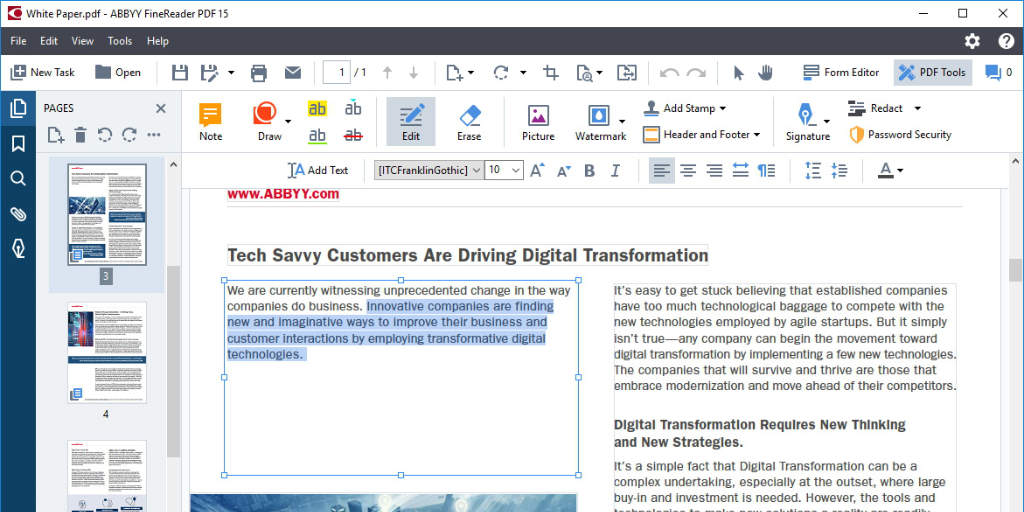Open the Add Page dropdown arrow
Viewport: 1024px width, 512px height.
[x=471, y=73]
